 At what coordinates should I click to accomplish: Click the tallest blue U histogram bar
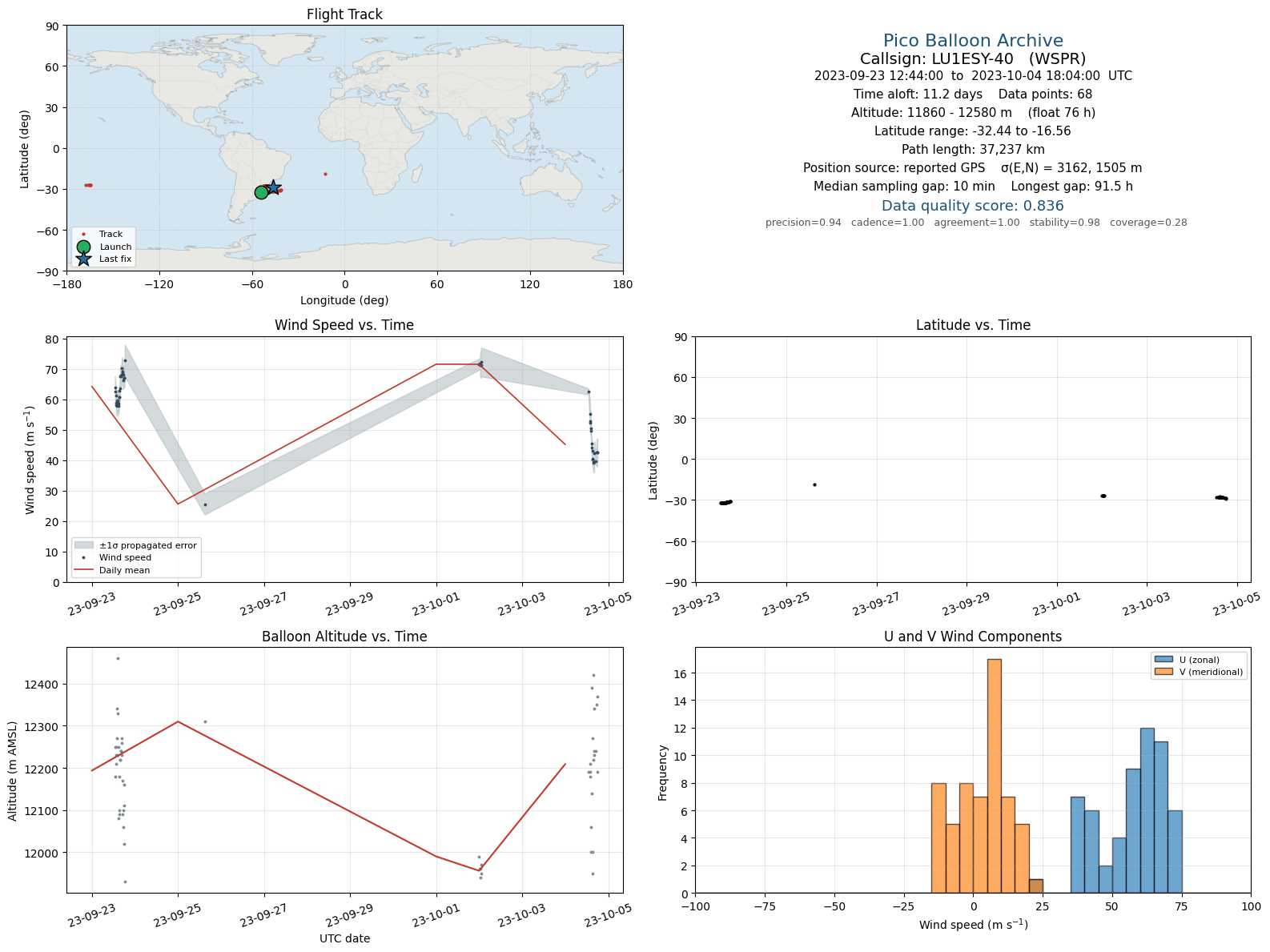pyautogui.click(x=1147, y=810)
